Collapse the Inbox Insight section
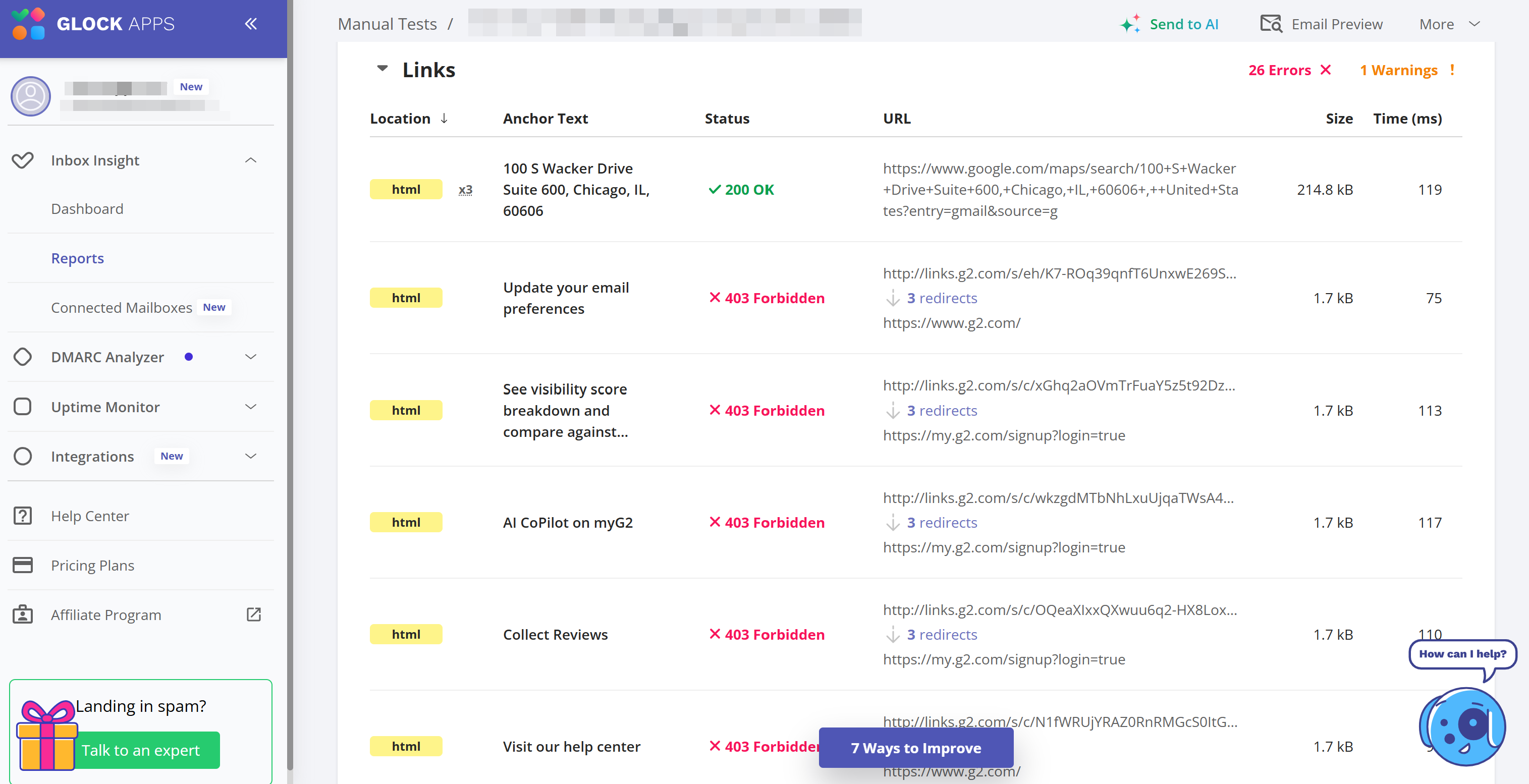This screenshot has width=1529, height=784. click(250, 160)
